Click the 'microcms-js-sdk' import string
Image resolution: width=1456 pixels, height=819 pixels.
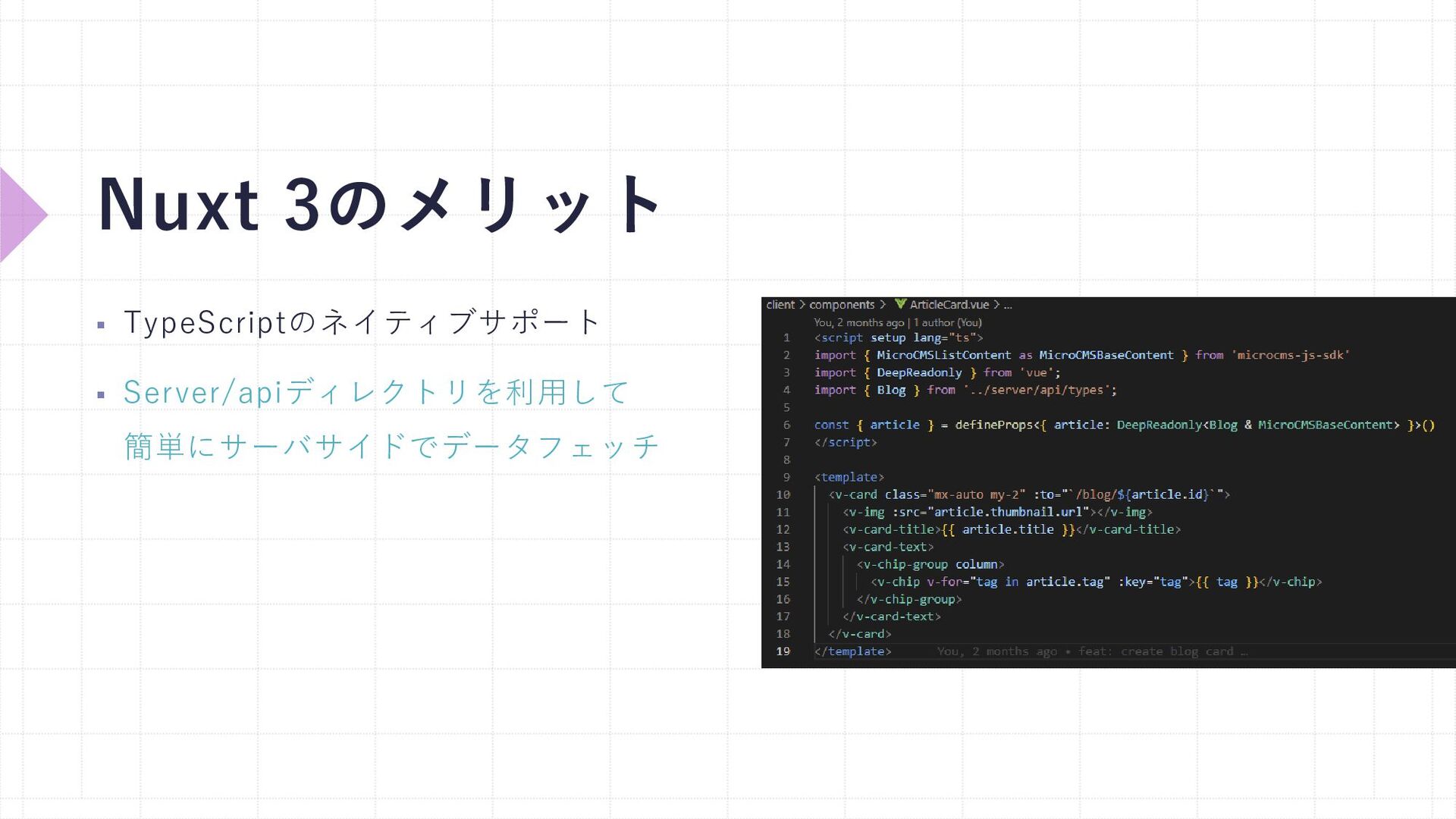point(1291,355)
